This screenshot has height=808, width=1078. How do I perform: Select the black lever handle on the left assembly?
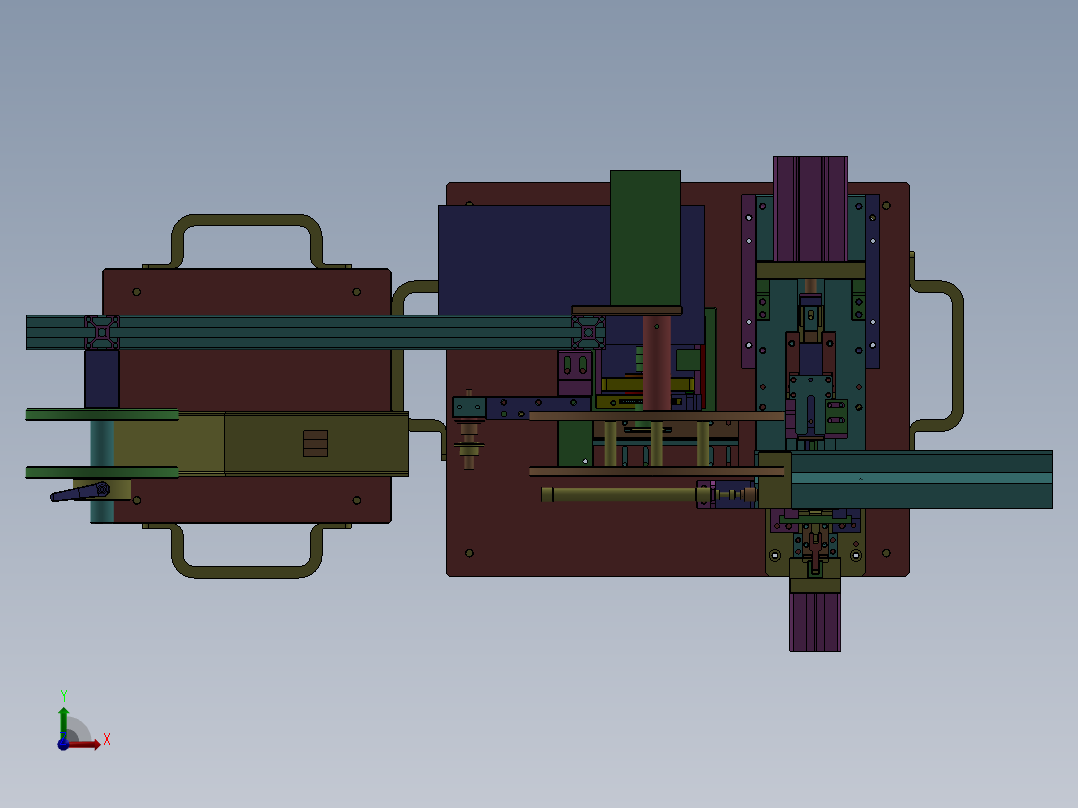pos(80,492)
